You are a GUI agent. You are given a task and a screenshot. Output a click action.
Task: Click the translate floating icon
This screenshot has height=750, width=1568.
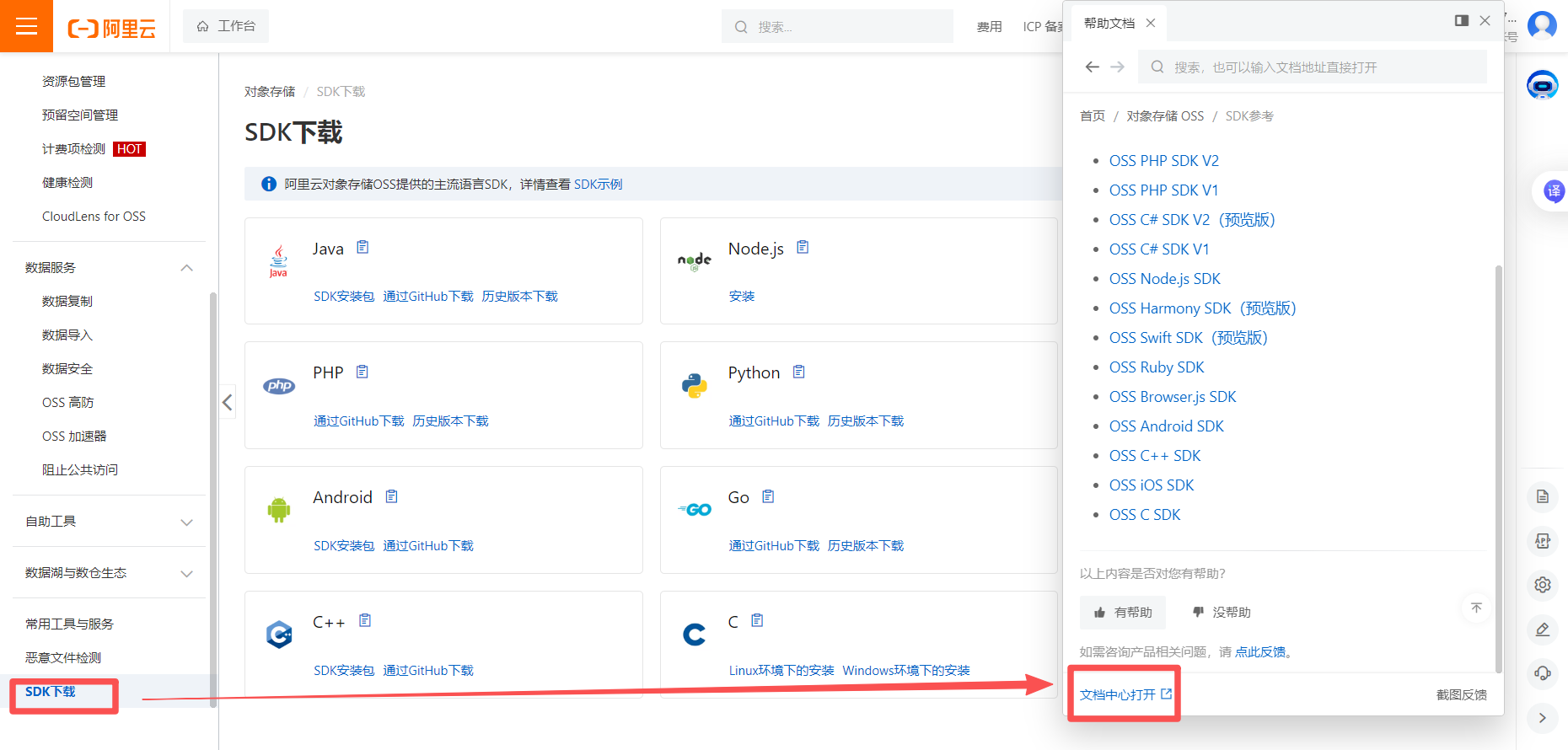(1553, 191)
